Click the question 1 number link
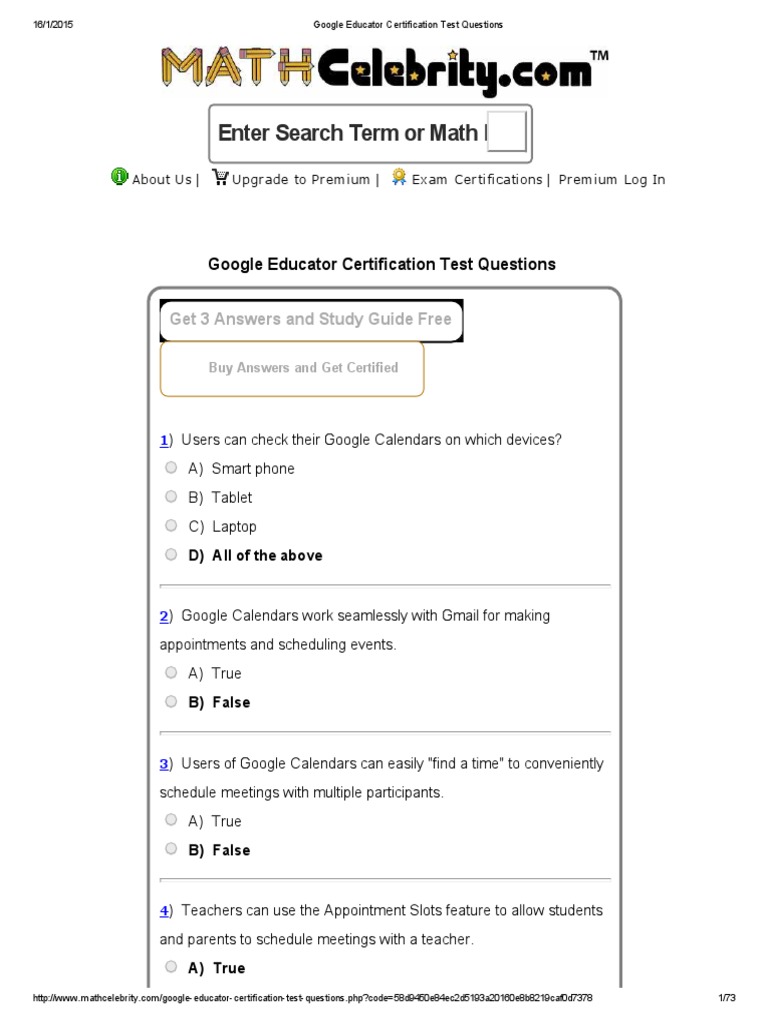The height and width of the screenshot is (1024, 768). pyautogui.click(x=164, y=440)
